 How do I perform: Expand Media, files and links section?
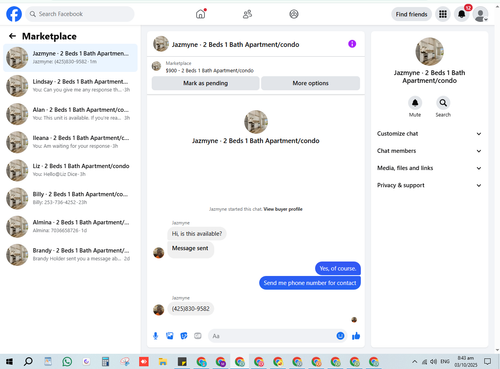pos(429,168)
